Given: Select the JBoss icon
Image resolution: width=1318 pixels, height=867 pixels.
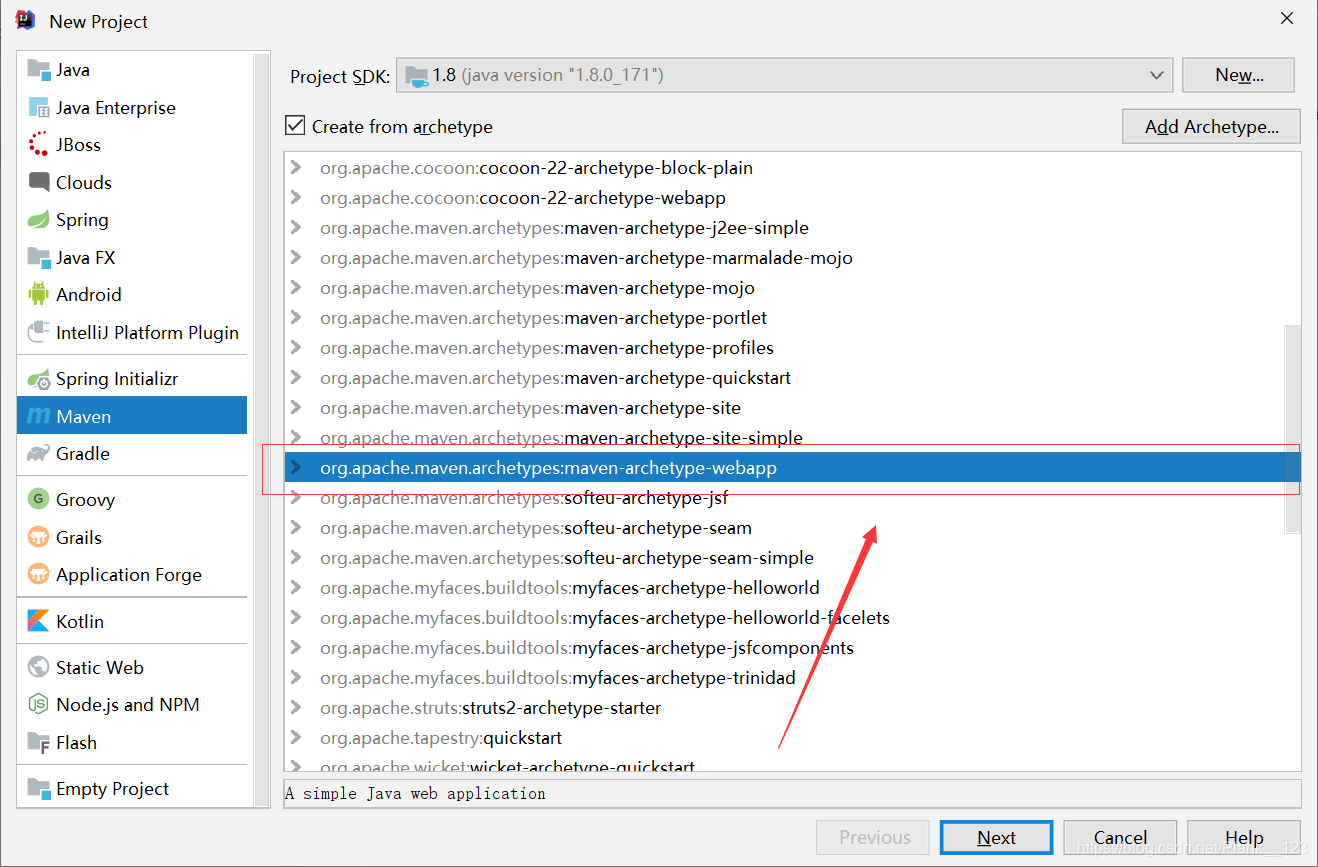Looking at the screenshot, I should [39, 145].
